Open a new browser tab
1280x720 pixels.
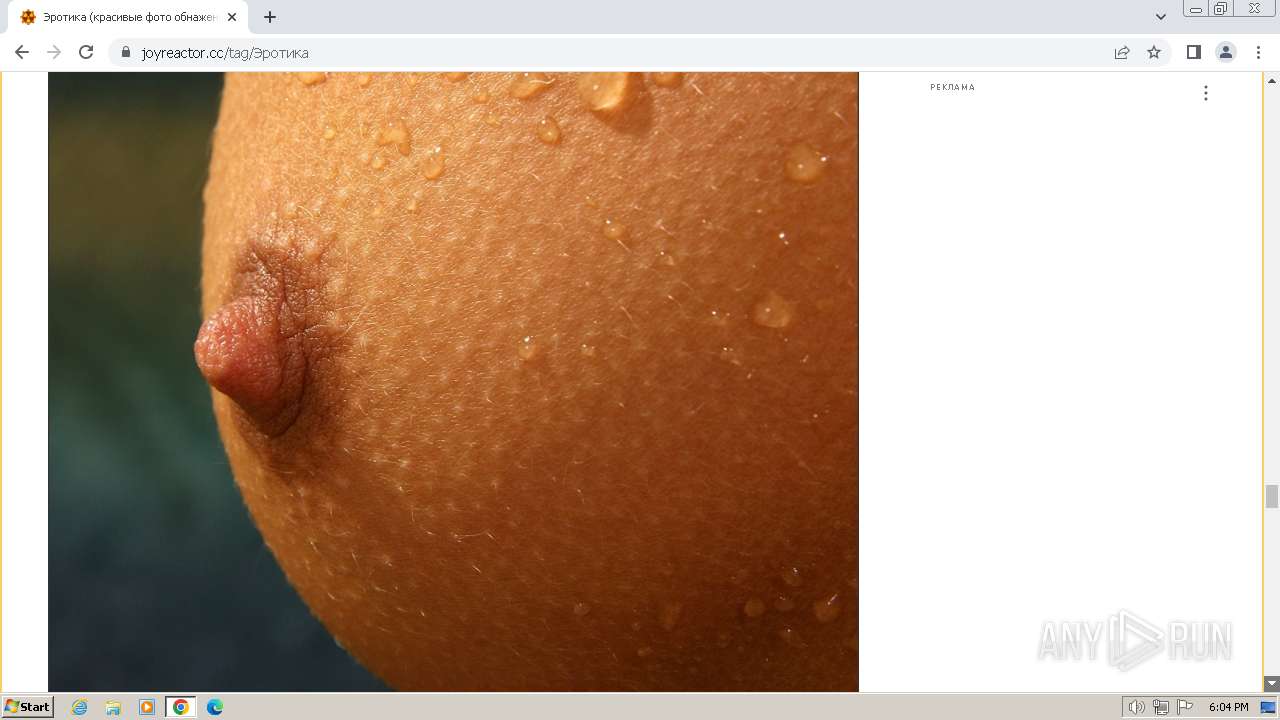click(x=270, y=17)
